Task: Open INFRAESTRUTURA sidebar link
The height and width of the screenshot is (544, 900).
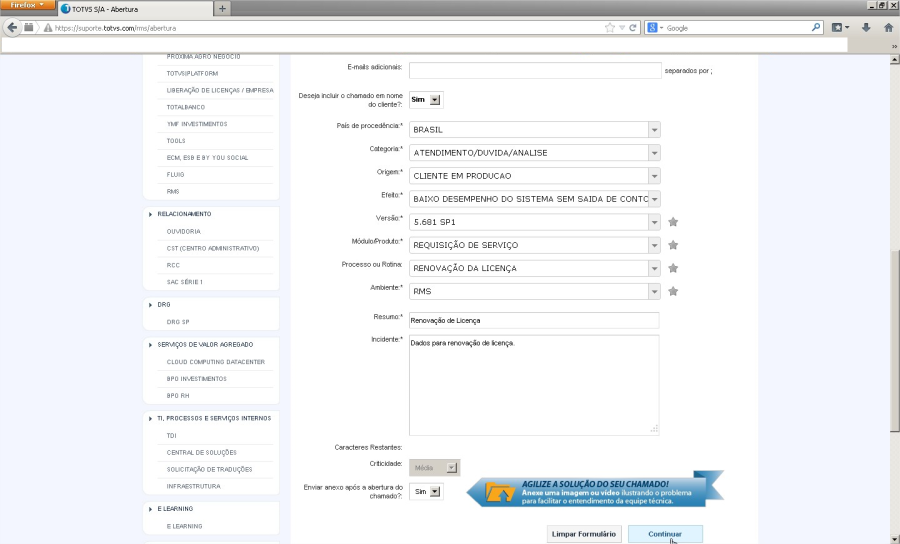Action: 193,486
